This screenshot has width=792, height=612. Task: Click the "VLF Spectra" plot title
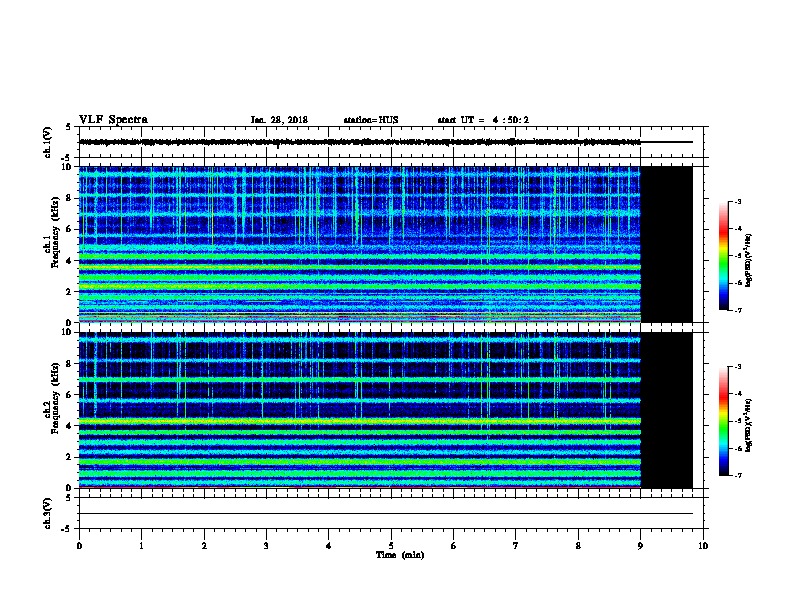pyautogui.click(x=113, y=120)
